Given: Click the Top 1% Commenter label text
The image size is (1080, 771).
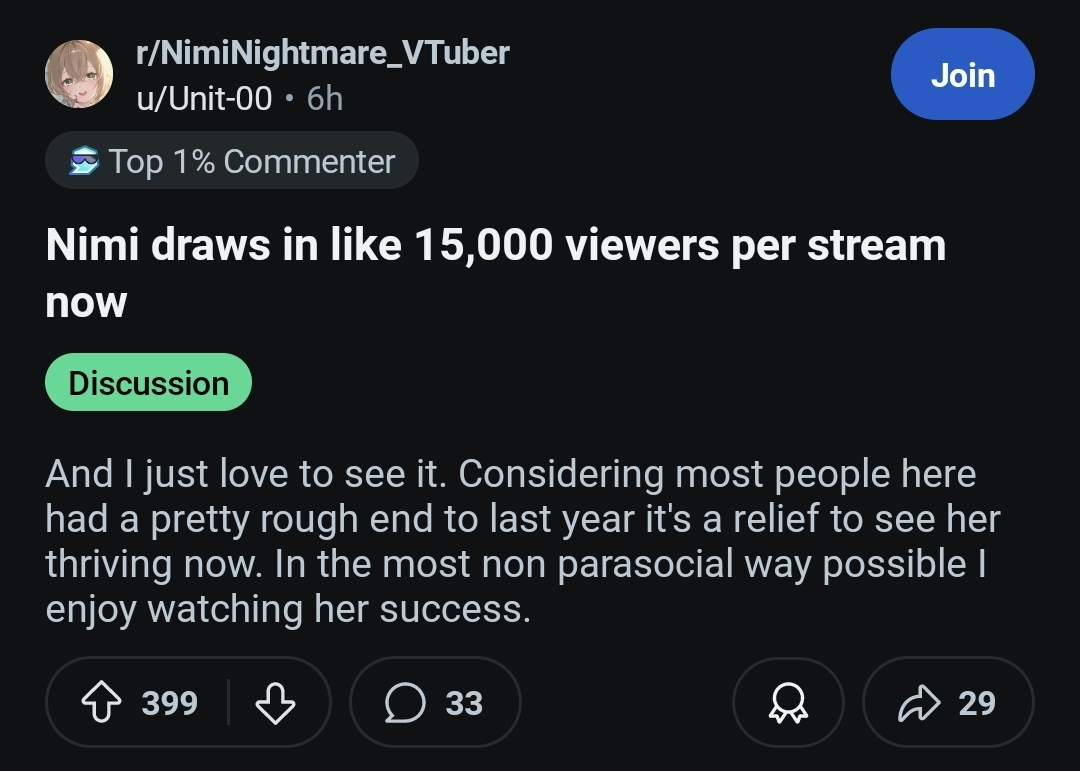Looking at the screenshot, I should click(252, 162).
